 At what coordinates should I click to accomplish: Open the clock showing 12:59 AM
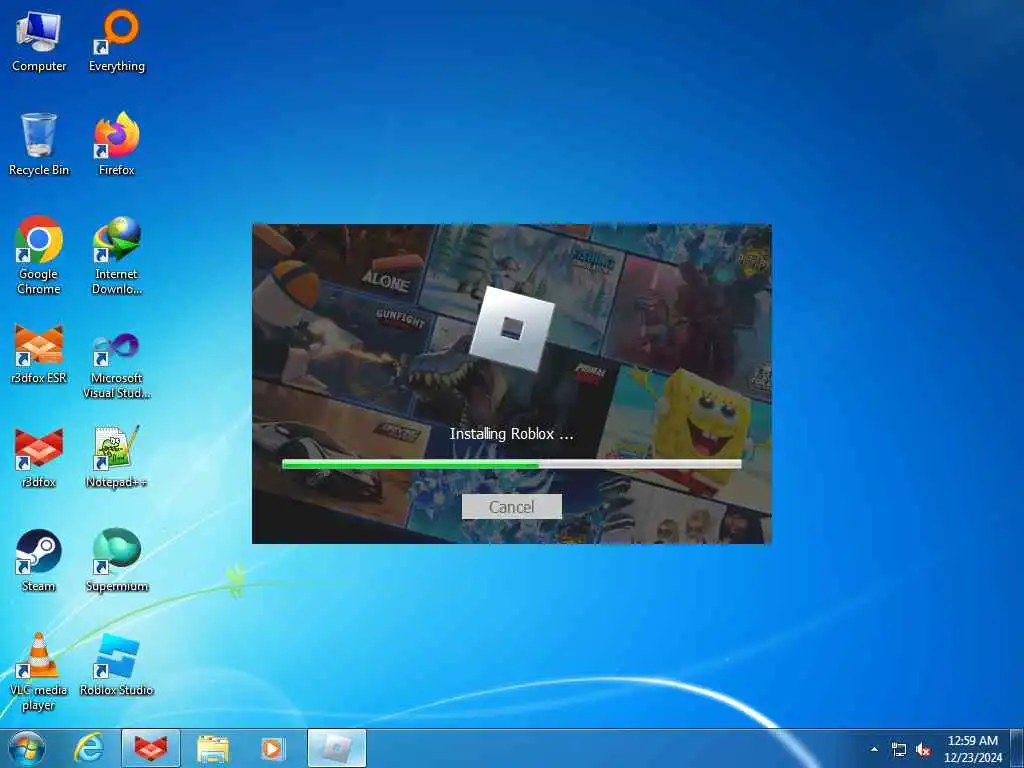click(x=972, y=748)
